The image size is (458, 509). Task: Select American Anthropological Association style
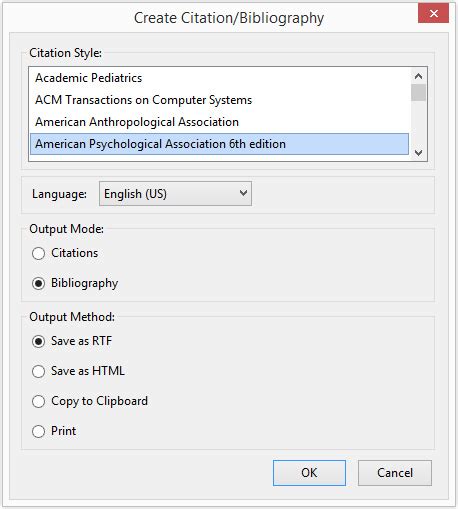point(219,122)
